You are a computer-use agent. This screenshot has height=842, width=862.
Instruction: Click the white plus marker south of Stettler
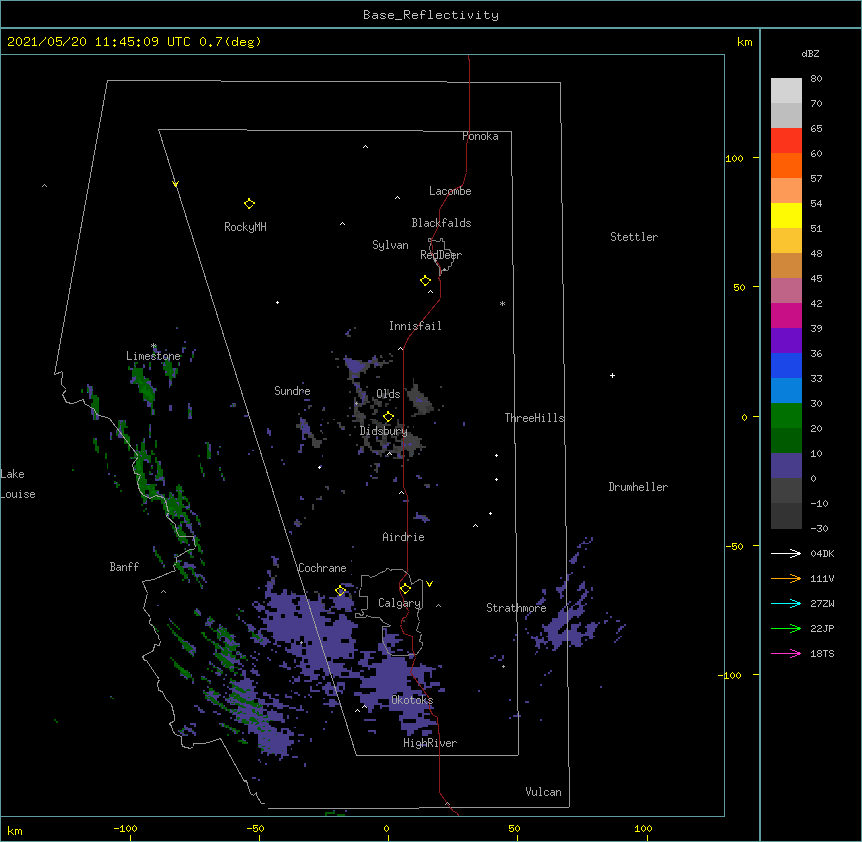click(x=612, y=375)
